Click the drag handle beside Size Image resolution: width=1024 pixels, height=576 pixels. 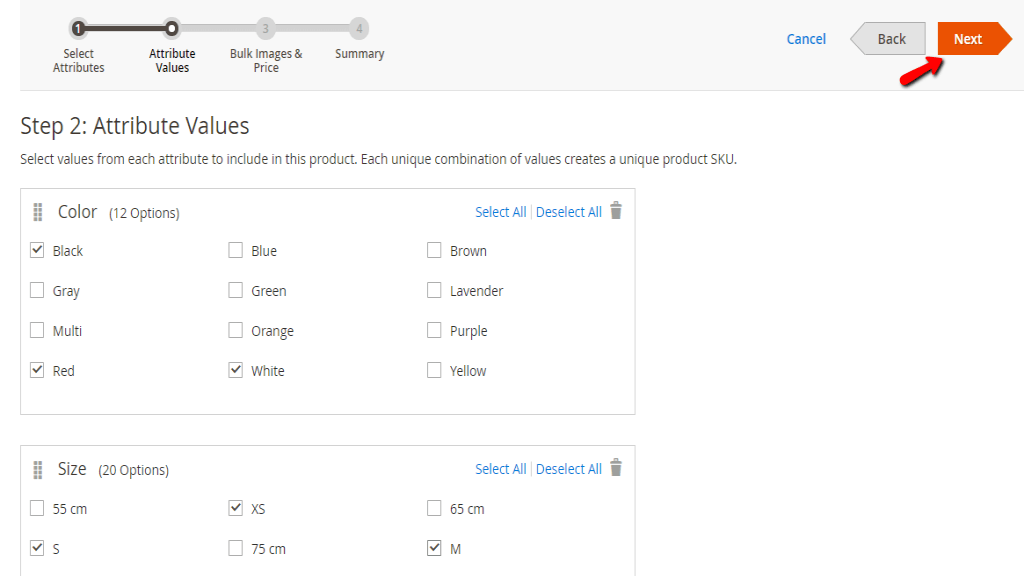tap(37, 468)
